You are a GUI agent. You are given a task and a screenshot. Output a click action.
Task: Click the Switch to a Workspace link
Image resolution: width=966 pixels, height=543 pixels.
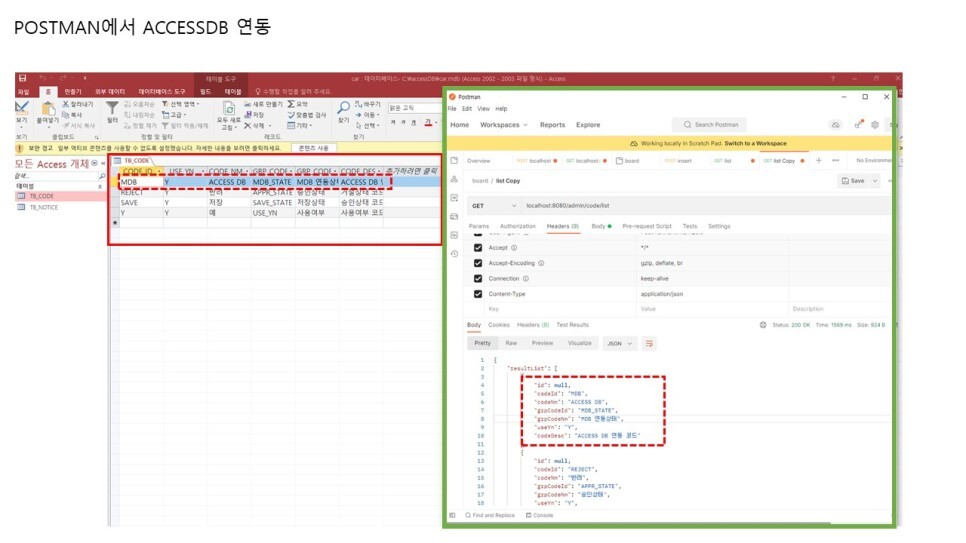pos(755,143)
